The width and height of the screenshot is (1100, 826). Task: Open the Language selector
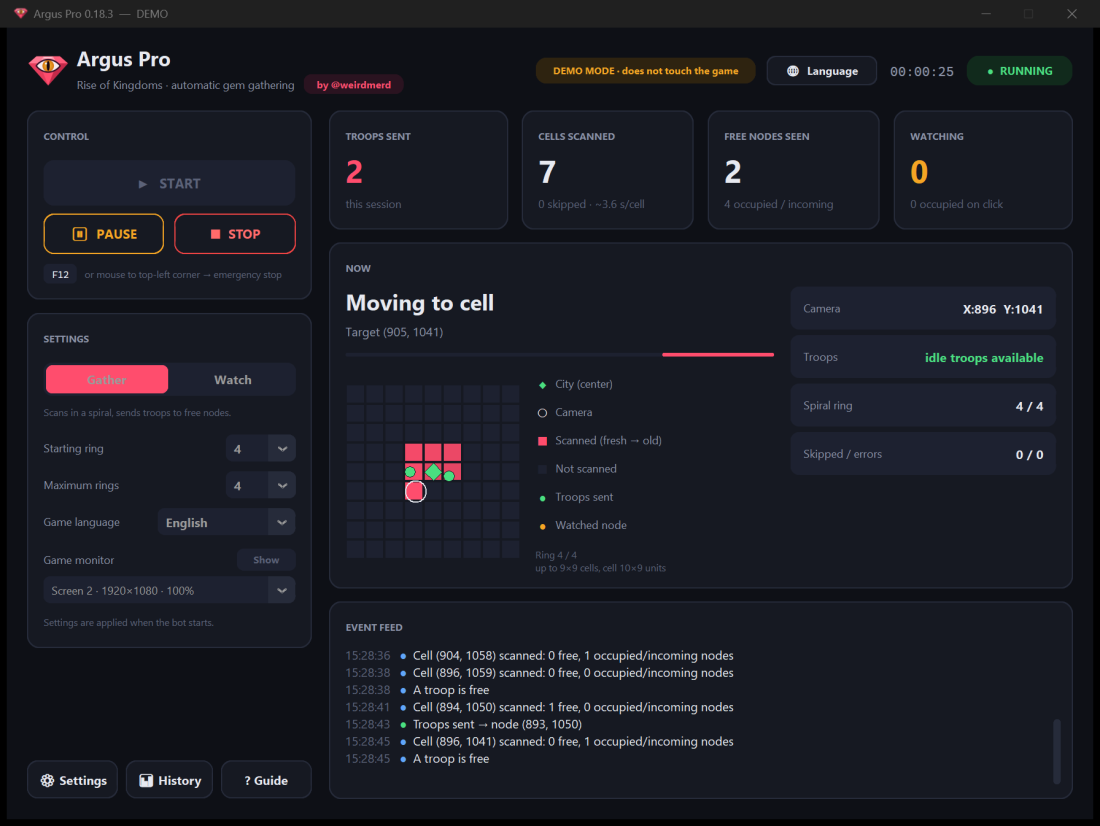[821, 71]
